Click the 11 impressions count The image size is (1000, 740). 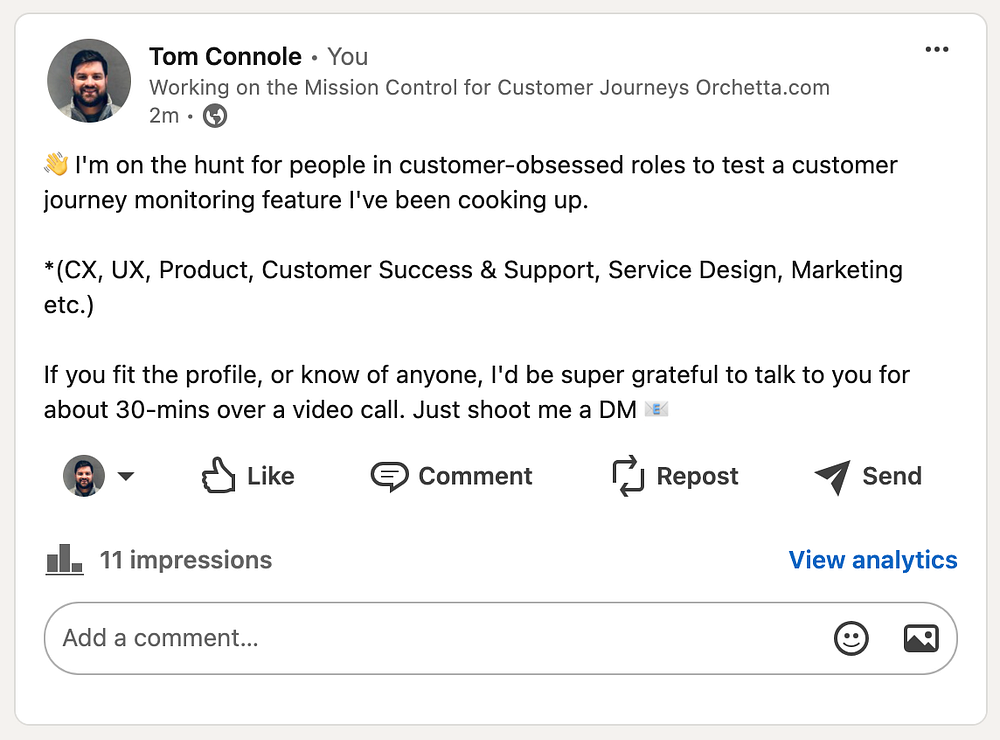click(x=186, y=560)
